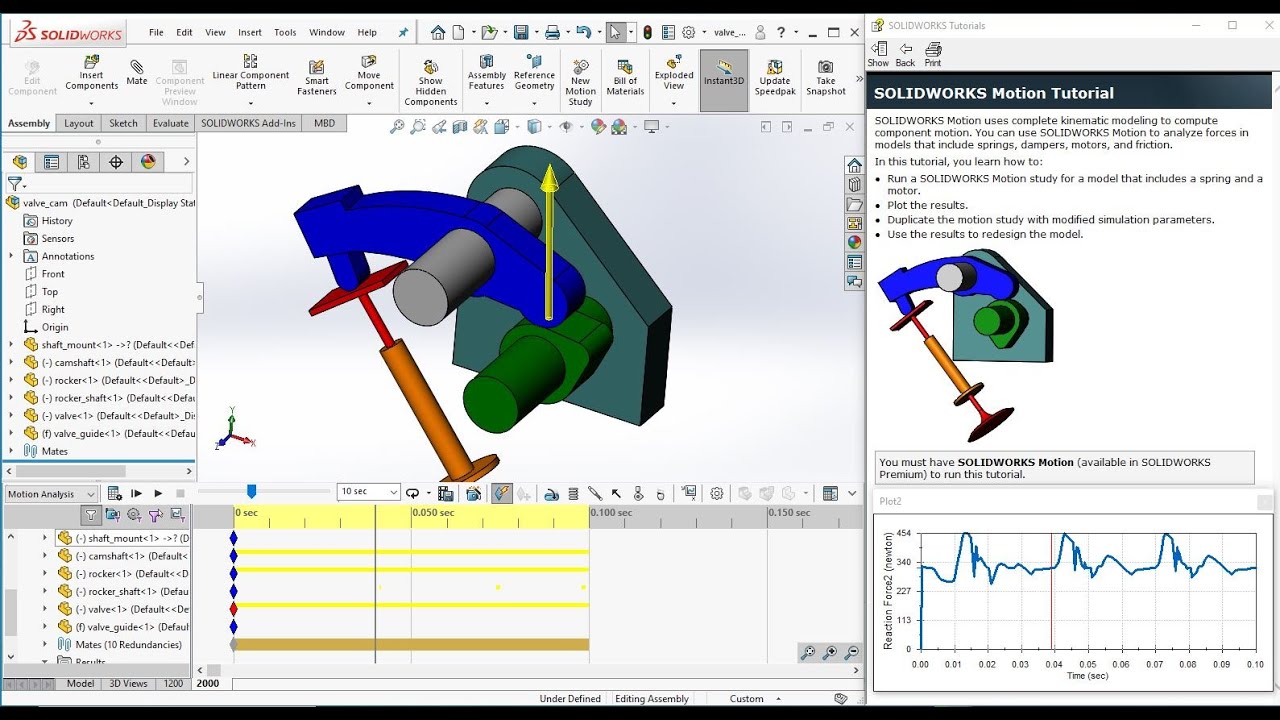Click Play from Start in the Motion Manager
This screenshot has height=720, width=1280.
tap(136, 493)
